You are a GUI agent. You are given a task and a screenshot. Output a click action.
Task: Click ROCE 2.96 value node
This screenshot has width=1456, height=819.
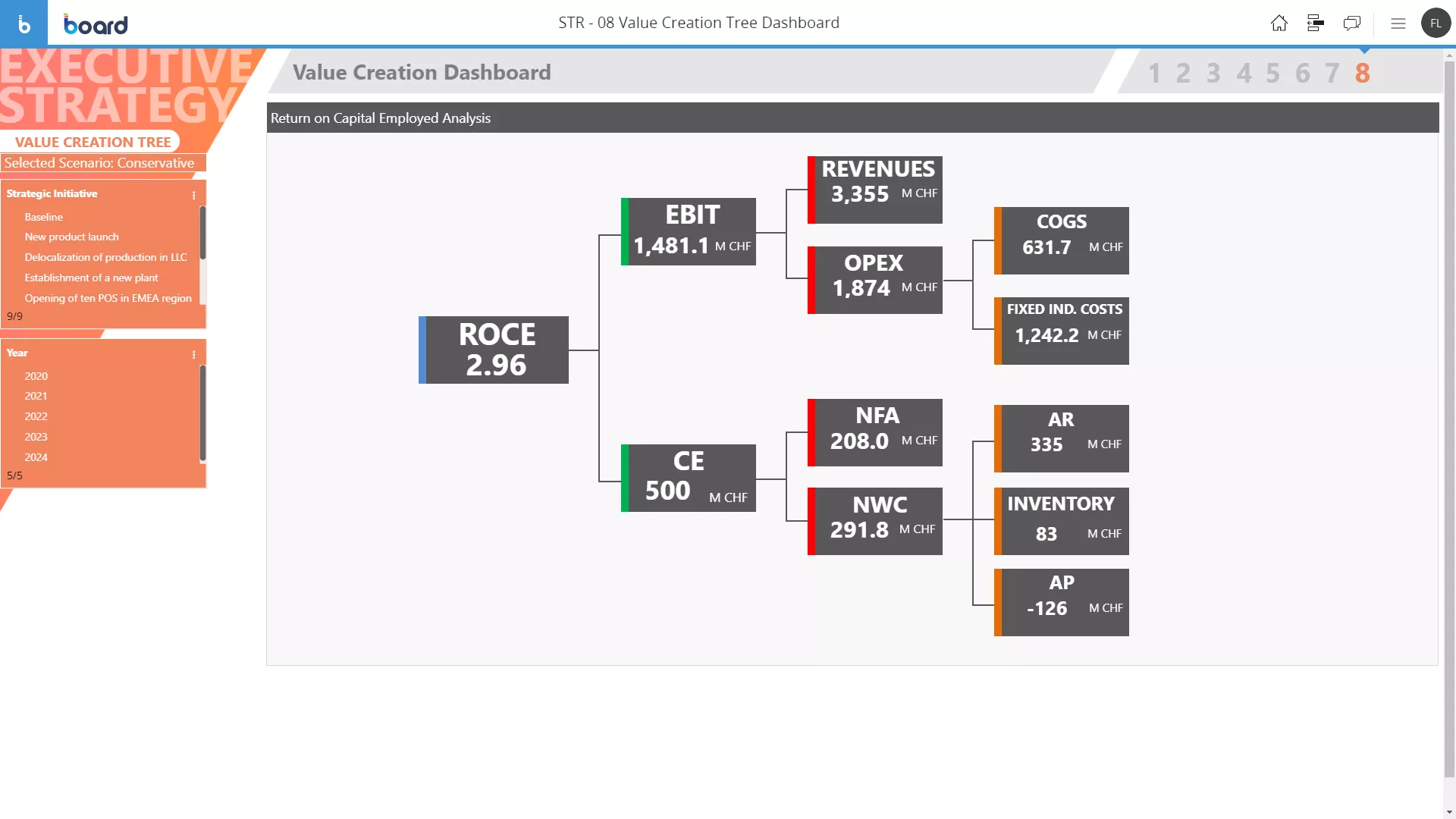(497, 349)
